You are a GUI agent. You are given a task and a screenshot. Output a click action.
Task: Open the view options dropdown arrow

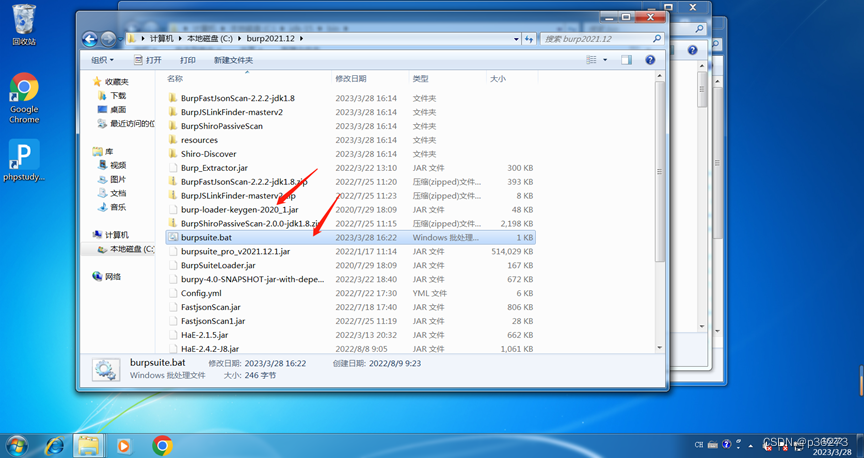[x=605, y=60]
